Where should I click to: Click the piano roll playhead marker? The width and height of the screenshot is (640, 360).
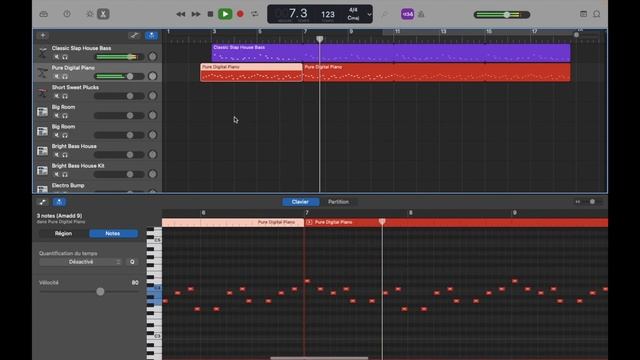(x=382, y=222)
